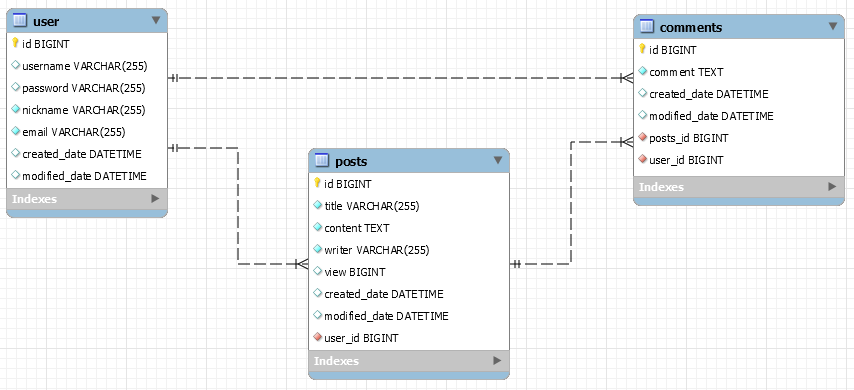
Task: Select the comment TEXT column
Action: pyautogui.click(x=686, y=72)
